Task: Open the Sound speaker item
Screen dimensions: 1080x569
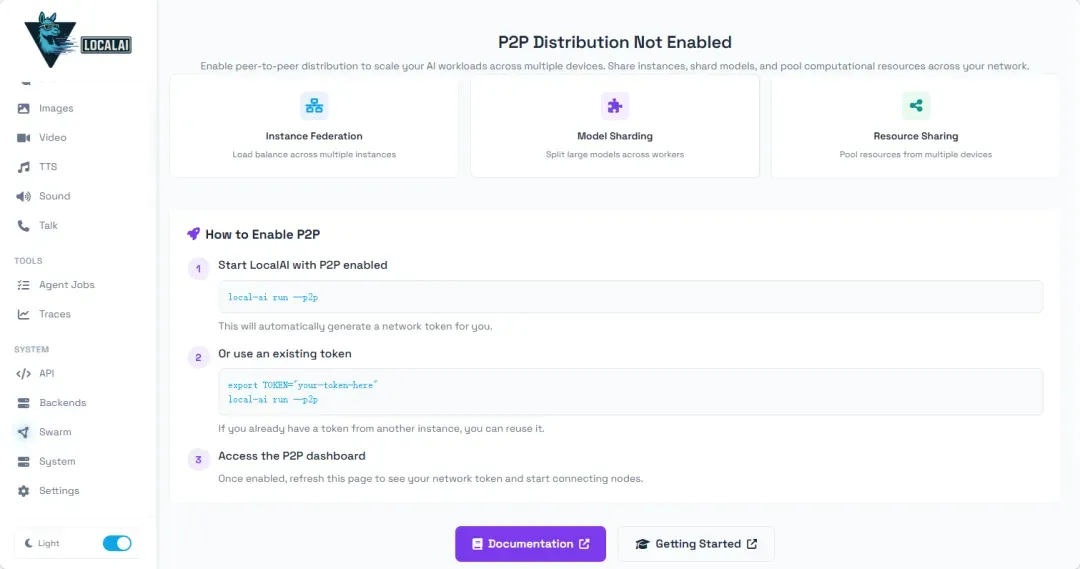Action: point(54,196)
